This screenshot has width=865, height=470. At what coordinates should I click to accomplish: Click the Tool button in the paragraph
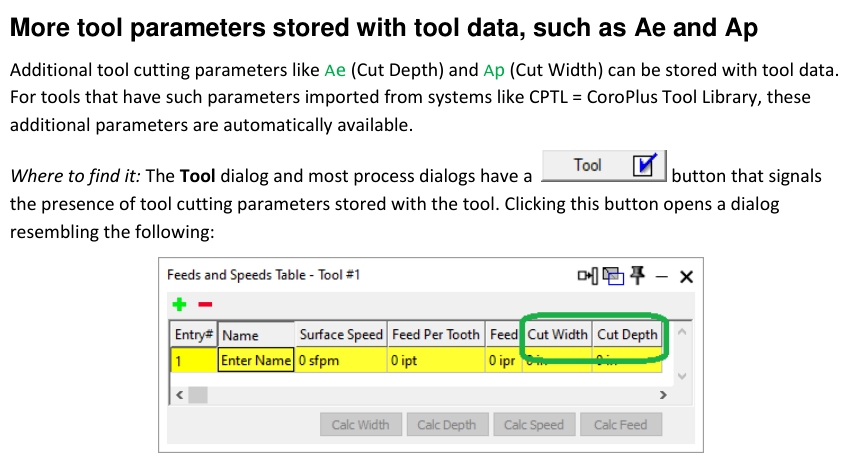pyautogui.click(x=604, y=165)
